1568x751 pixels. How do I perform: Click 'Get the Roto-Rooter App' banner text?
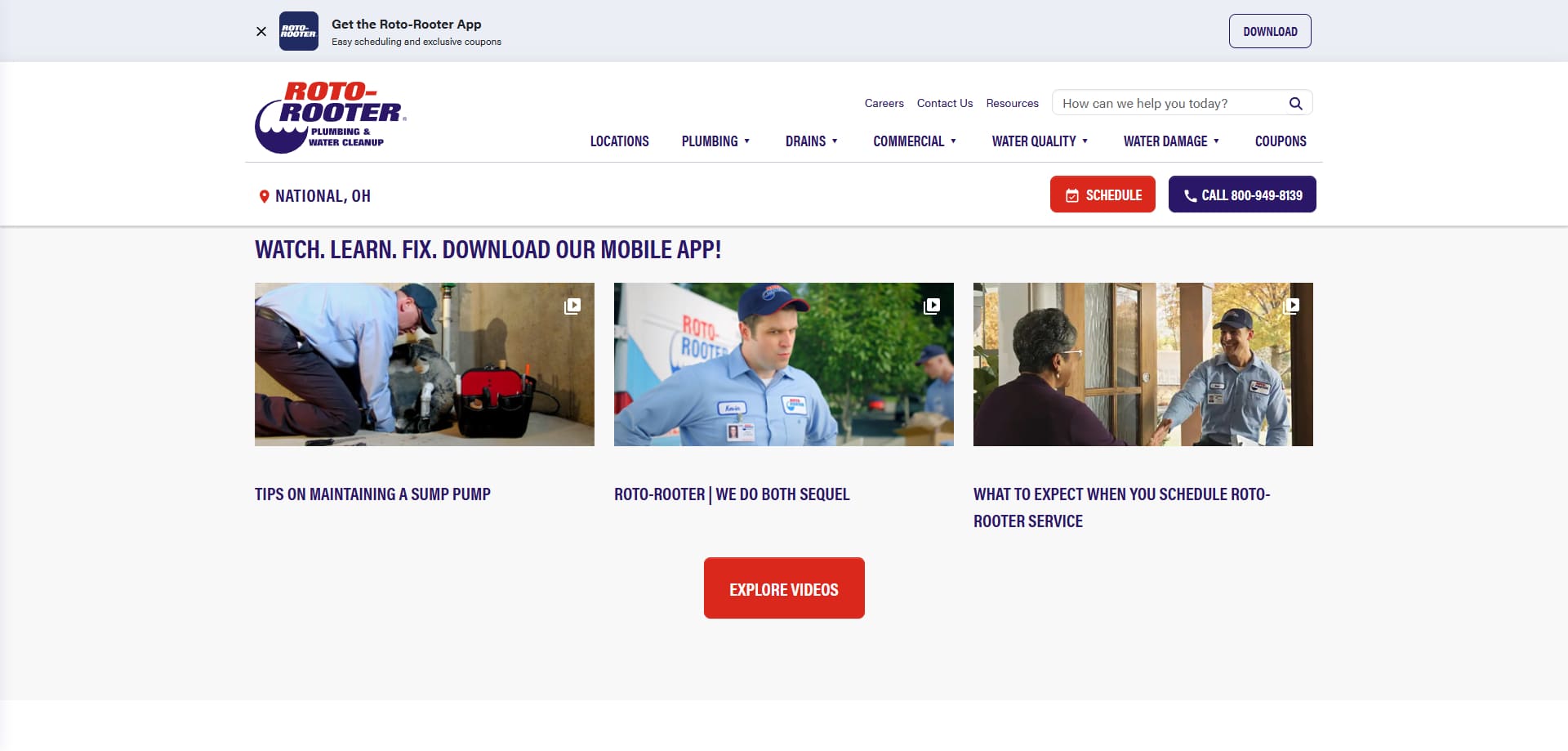[407, 25]
